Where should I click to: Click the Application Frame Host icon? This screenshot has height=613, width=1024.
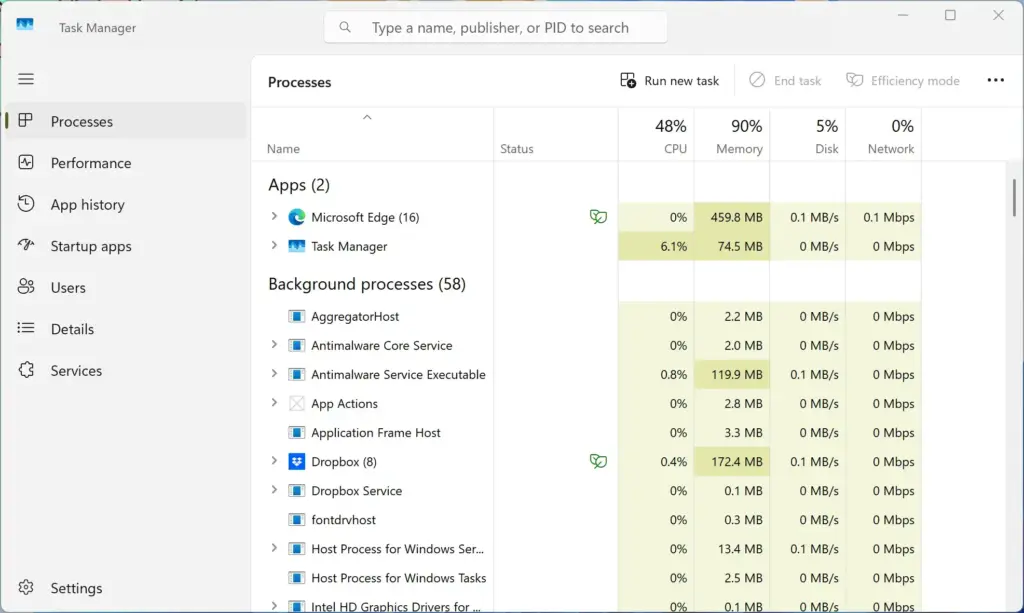pyautogui.click(x=296, y=432)
